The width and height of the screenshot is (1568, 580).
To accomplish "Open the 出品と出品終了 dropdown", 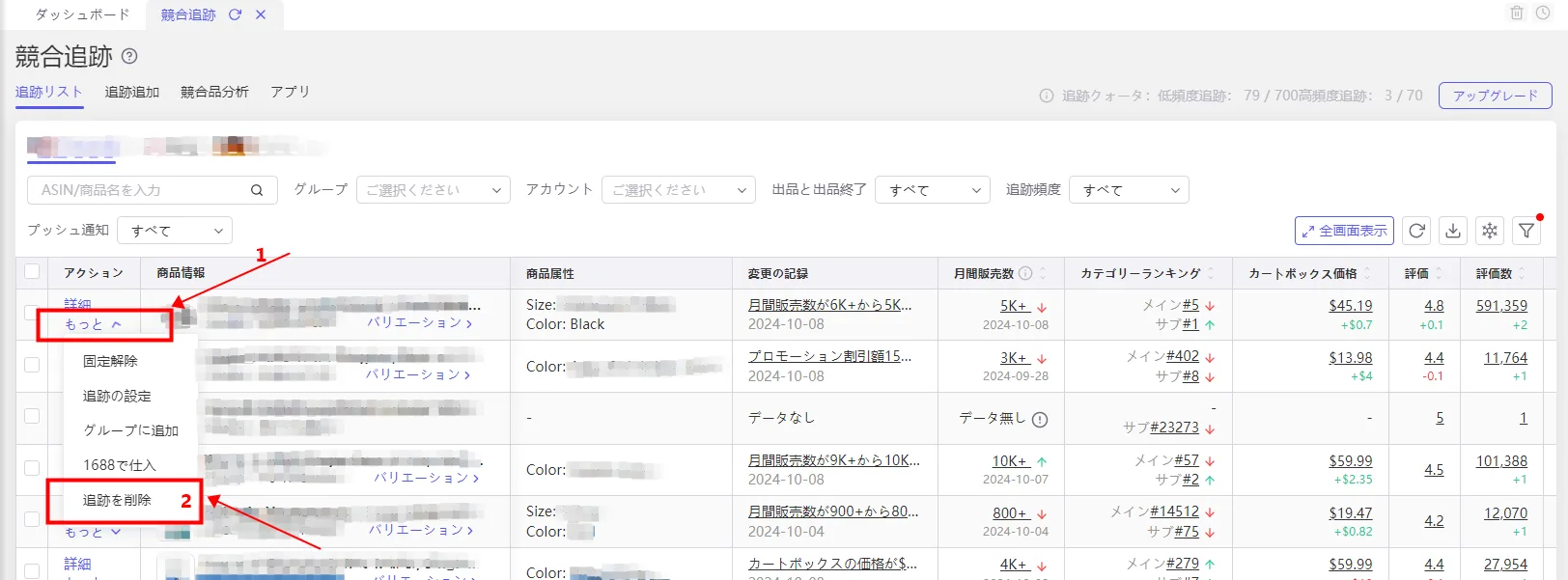I will (933, 190).
